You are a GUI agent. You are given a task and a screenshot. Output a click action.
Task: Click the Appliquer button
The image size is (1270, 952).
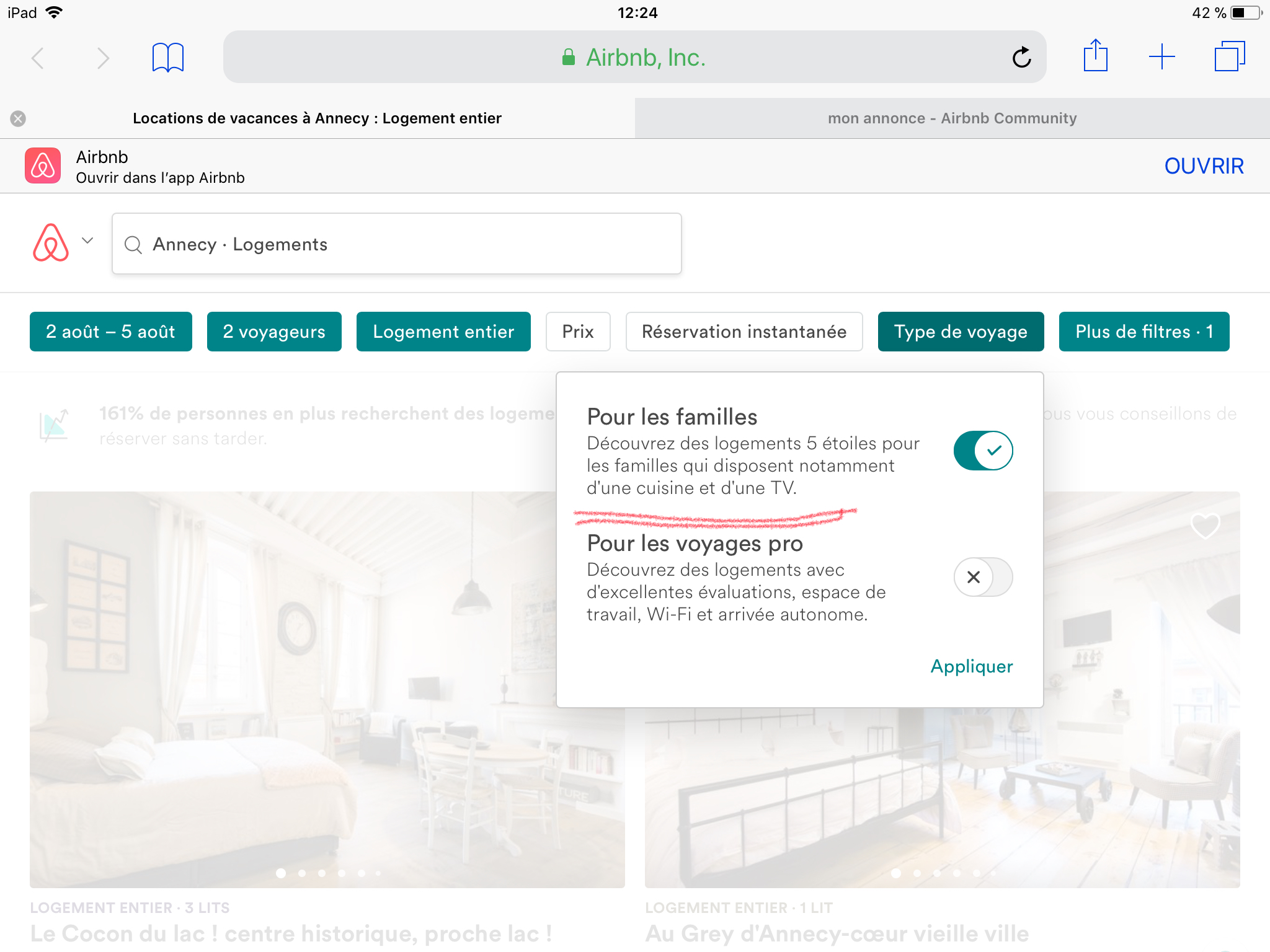[971, 666]
